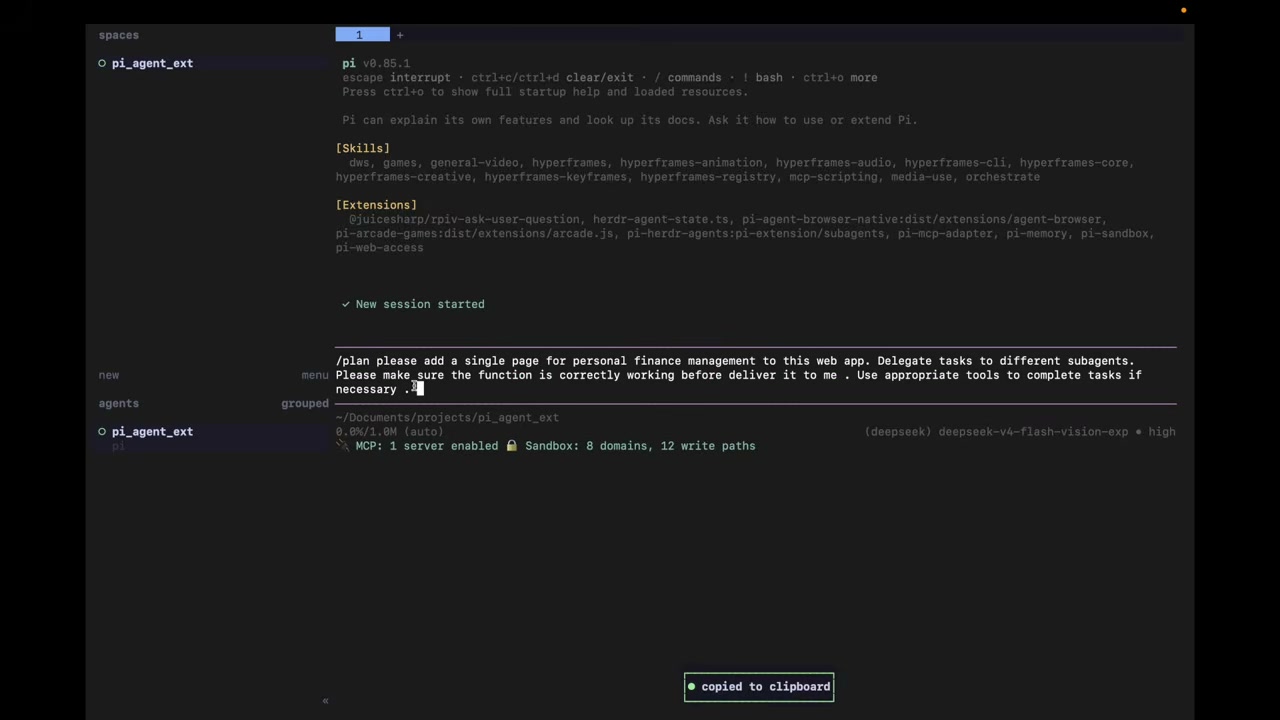The height and width of the screenshot is (720, 1280).
Task: Click the green dot in the clipboard toast
Action: [691, 687]
